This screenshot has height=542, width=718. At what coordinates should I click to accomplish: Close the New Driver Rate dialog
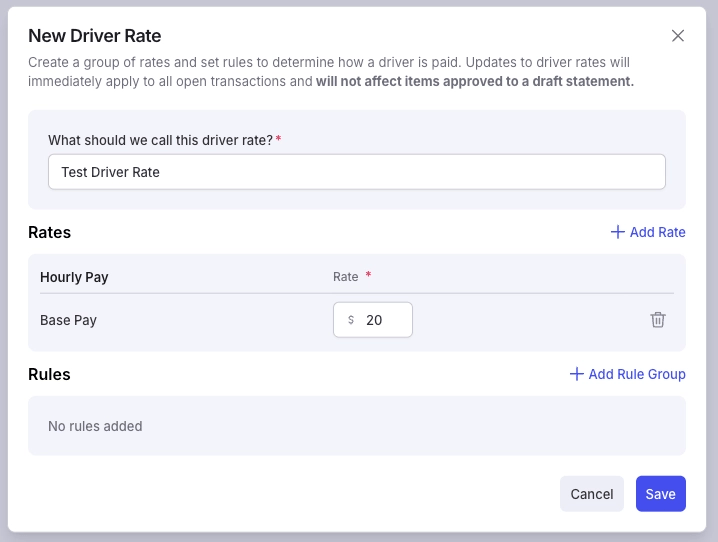(x=678, y=36)
